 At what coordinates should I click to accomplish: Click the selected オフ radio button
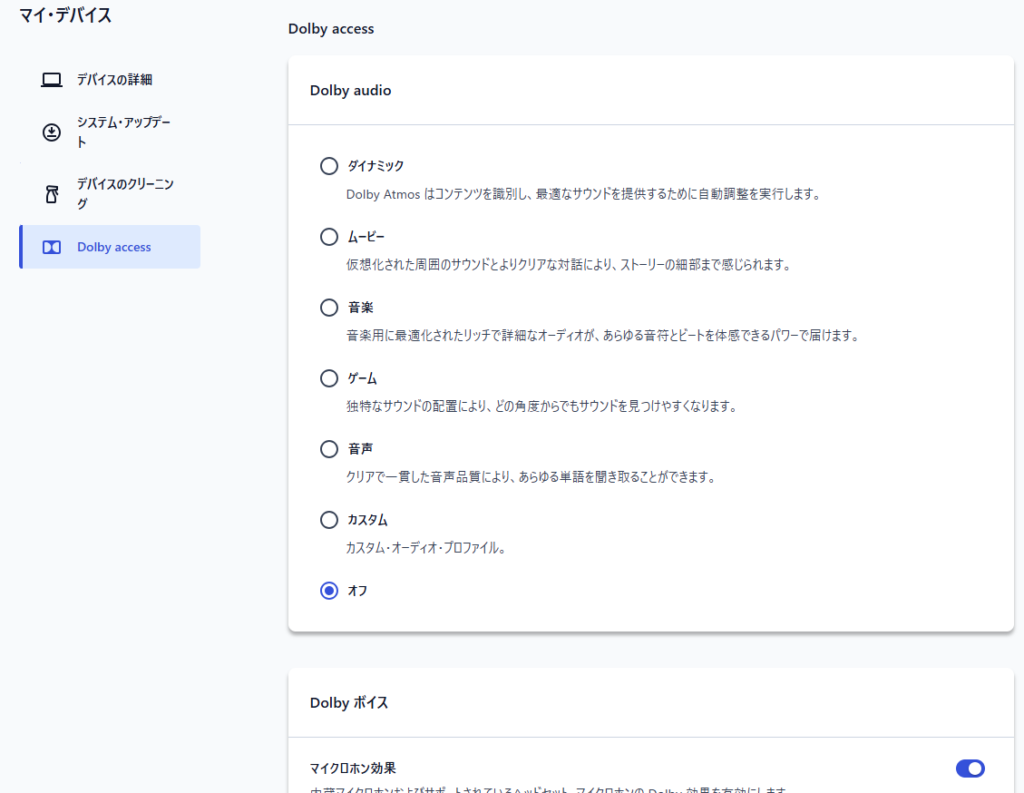pyautogui.click(x=329, y=591)
